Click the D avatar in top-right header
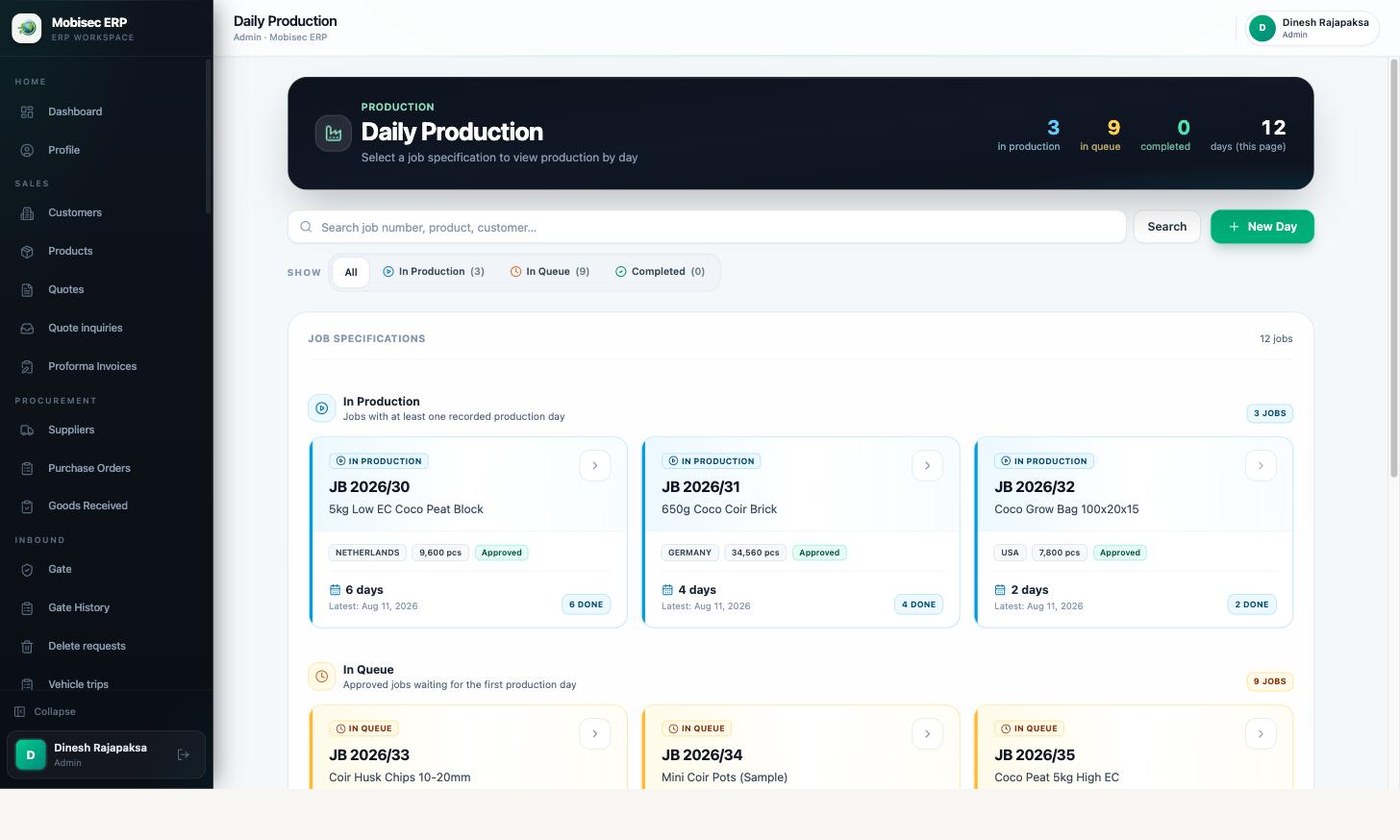The width and height of the screenshot is (1400, 840). (1262, 28)
